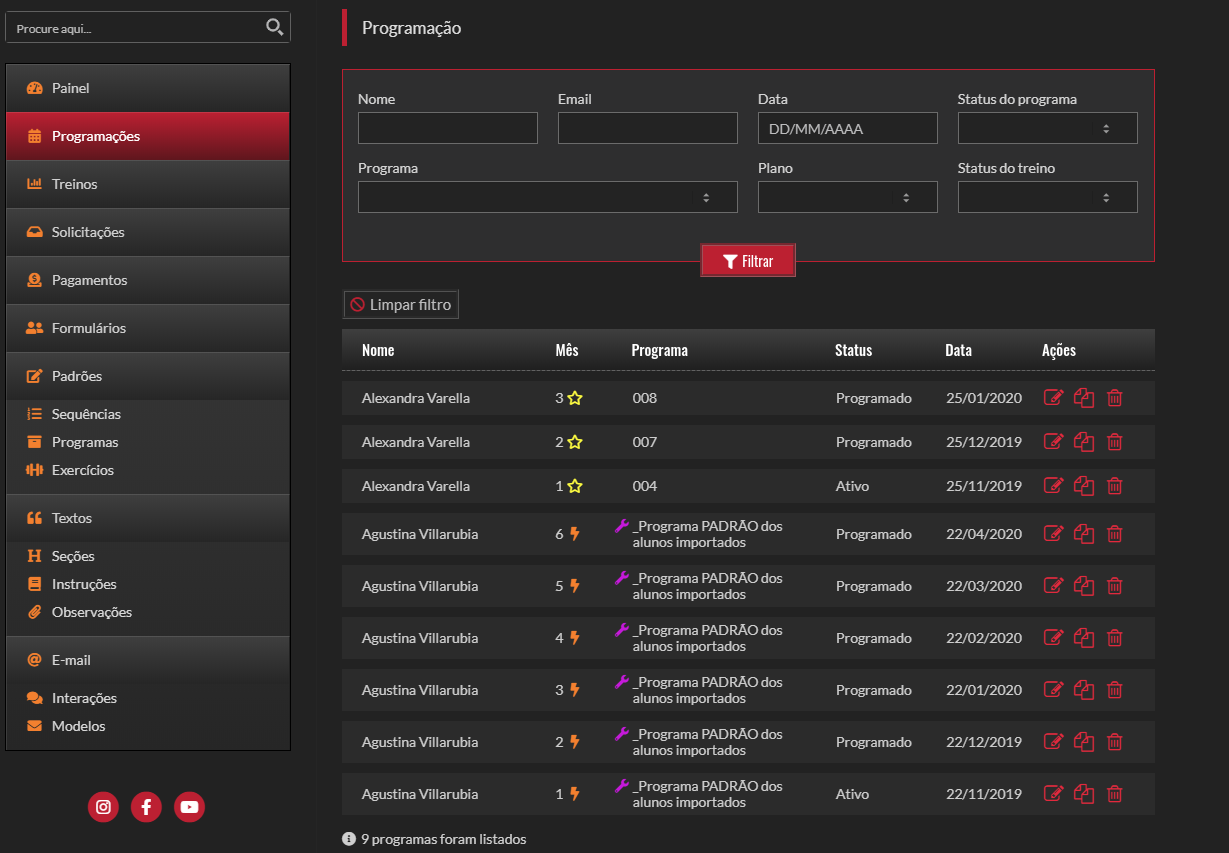Go to Treinos in the sidebar
This screenshot has height=853, width=1229.
75,184
